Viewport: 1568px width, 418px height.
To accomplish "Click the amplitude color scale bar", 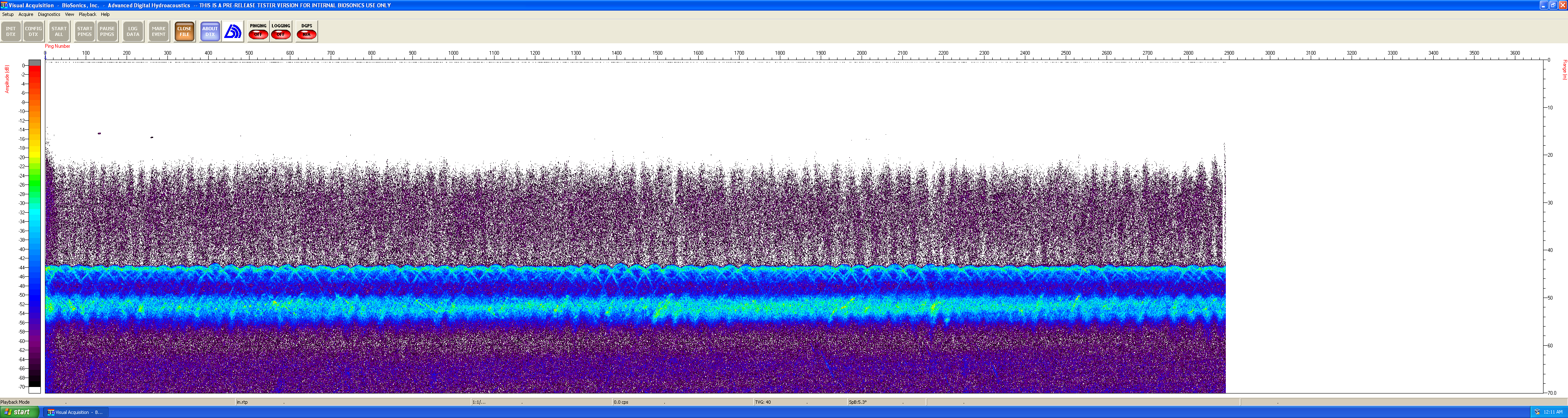I will 35,226.
